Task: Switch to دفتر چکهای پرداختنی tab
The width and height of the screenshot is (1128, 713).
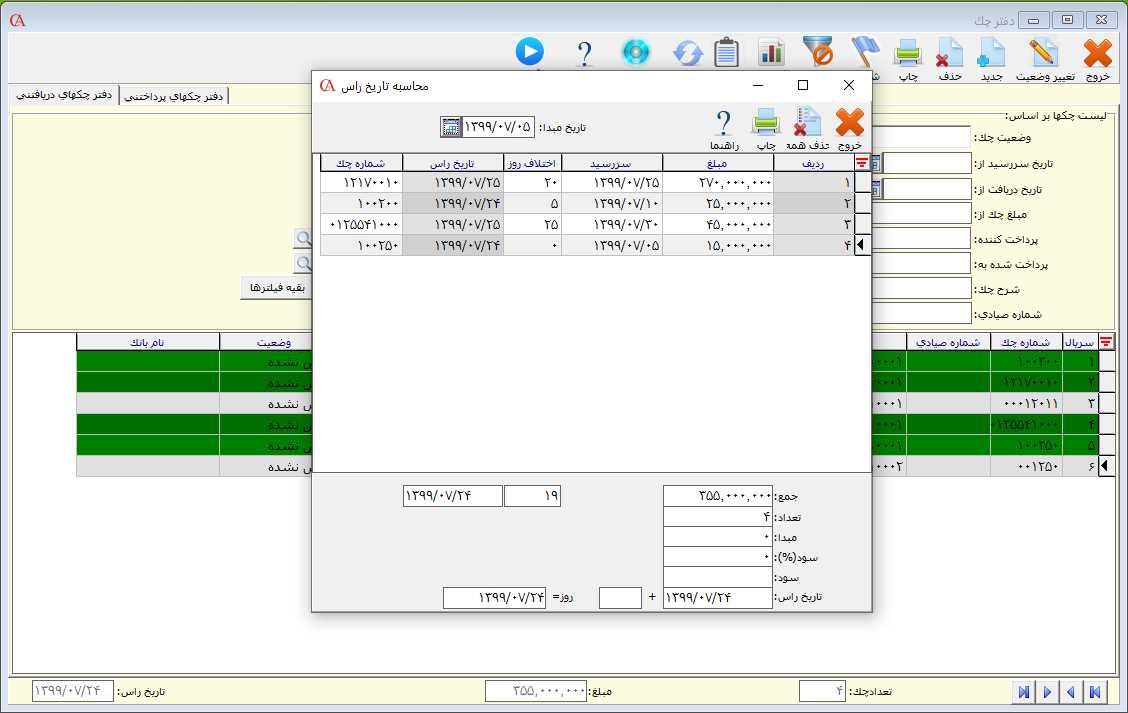Action: pos(174,95)
